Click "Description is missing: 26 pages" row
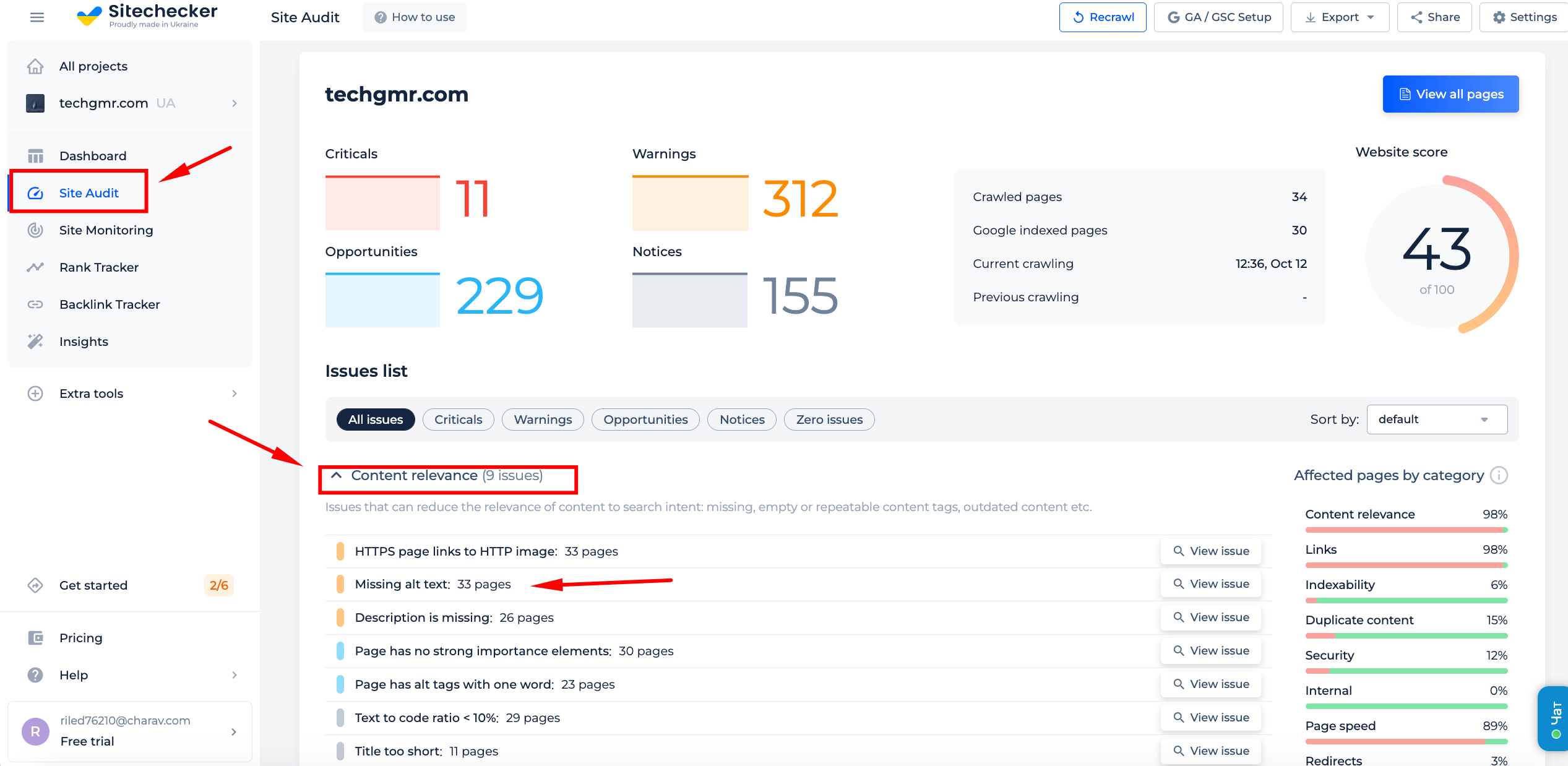 [x=798, y=618]
